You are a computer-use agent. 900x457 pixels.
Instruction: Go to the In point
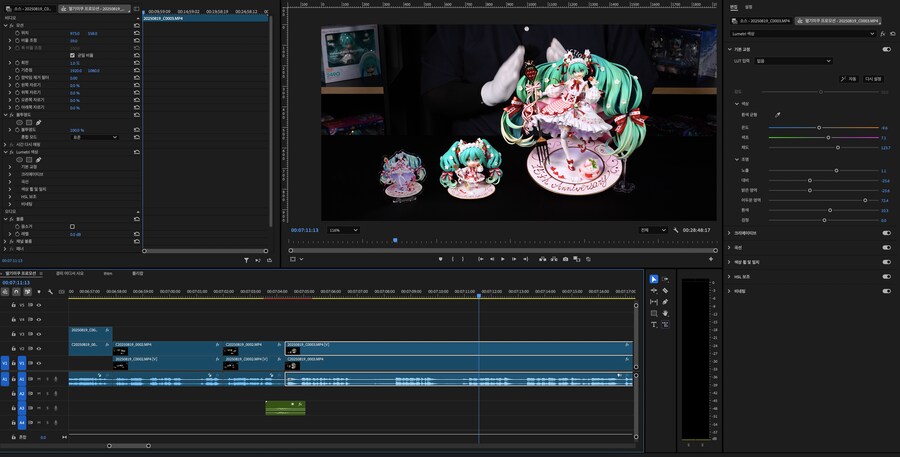[480, 259]
